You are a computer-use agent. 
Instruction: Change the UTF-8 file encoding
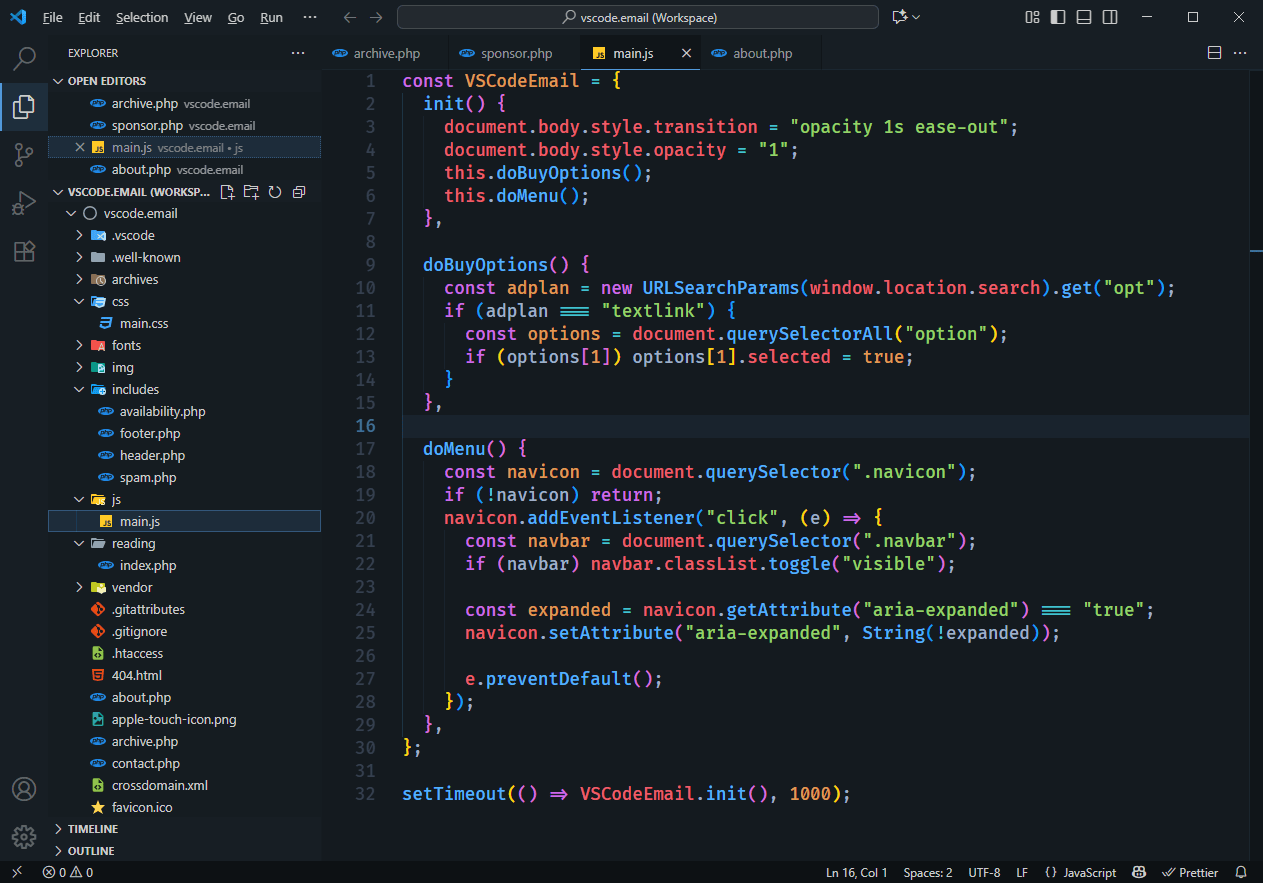pyautogui.click(x=984, y=872)
